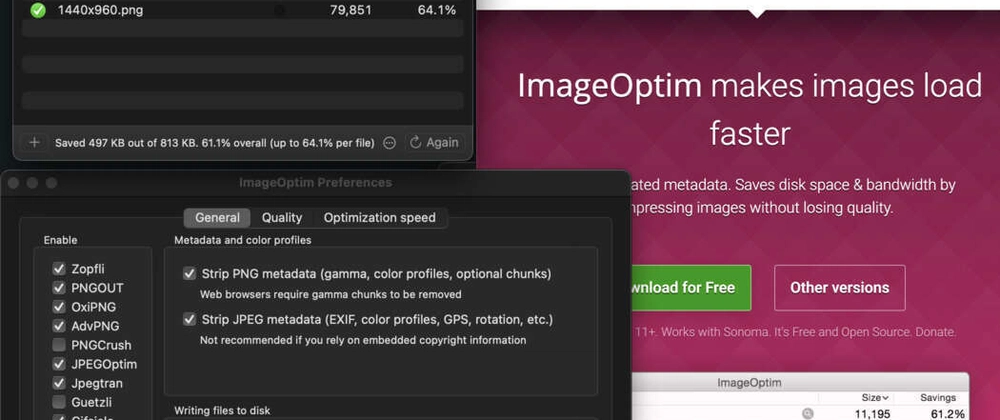Click the ImageOptim Preferences window title
The height and width of the screenshot is (420, 1000).
point(315,183)
